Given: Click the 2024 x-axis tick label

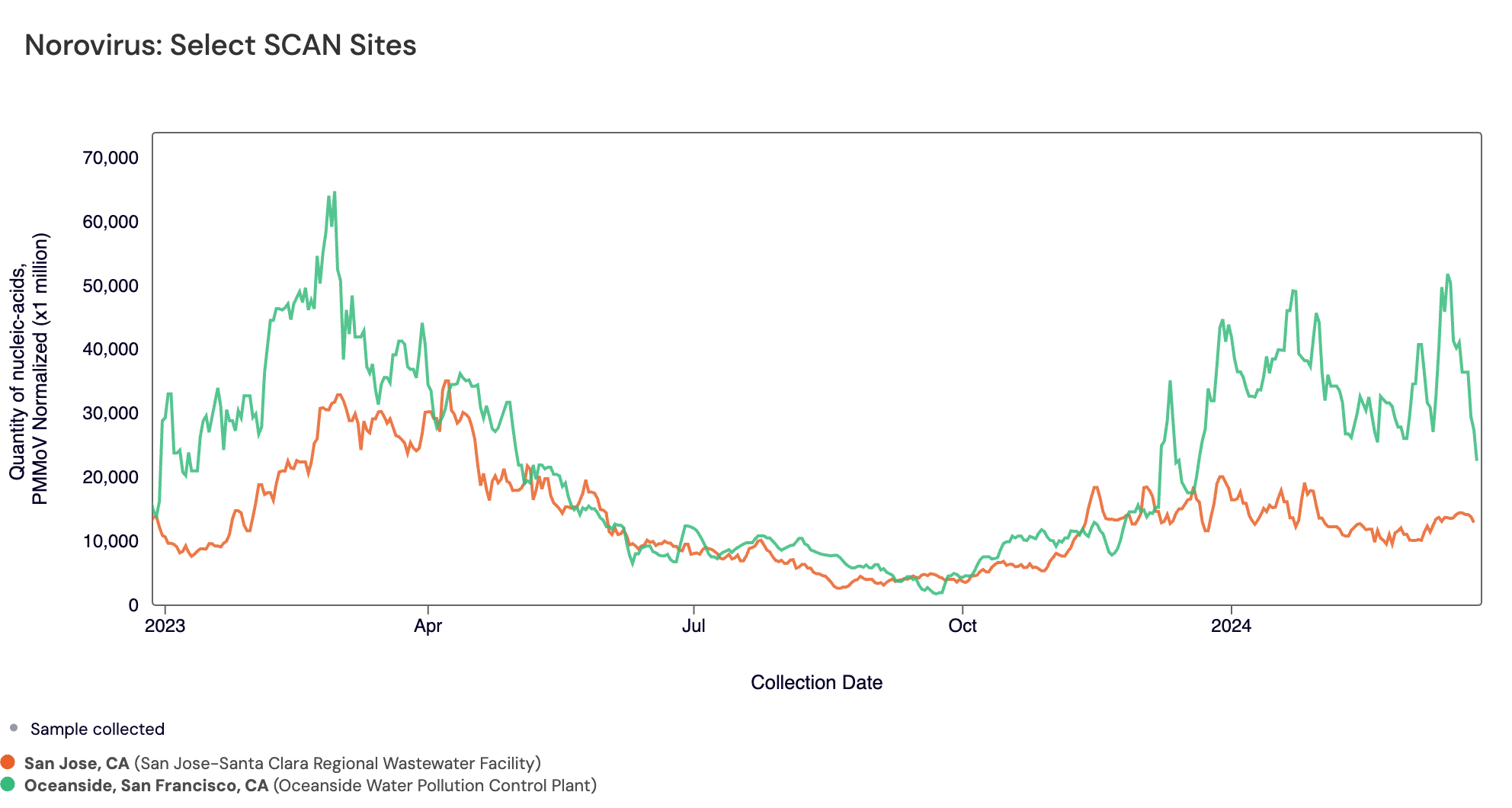Looking at the screenshot, I should pyautogui.click(x=1231, y=626).
